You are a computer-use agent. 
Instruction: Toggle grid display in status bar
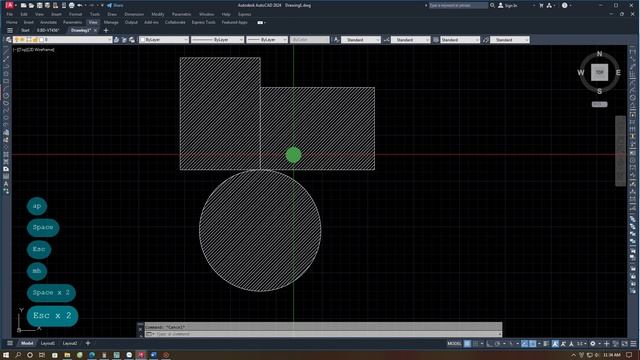click(x=467, y=344)
